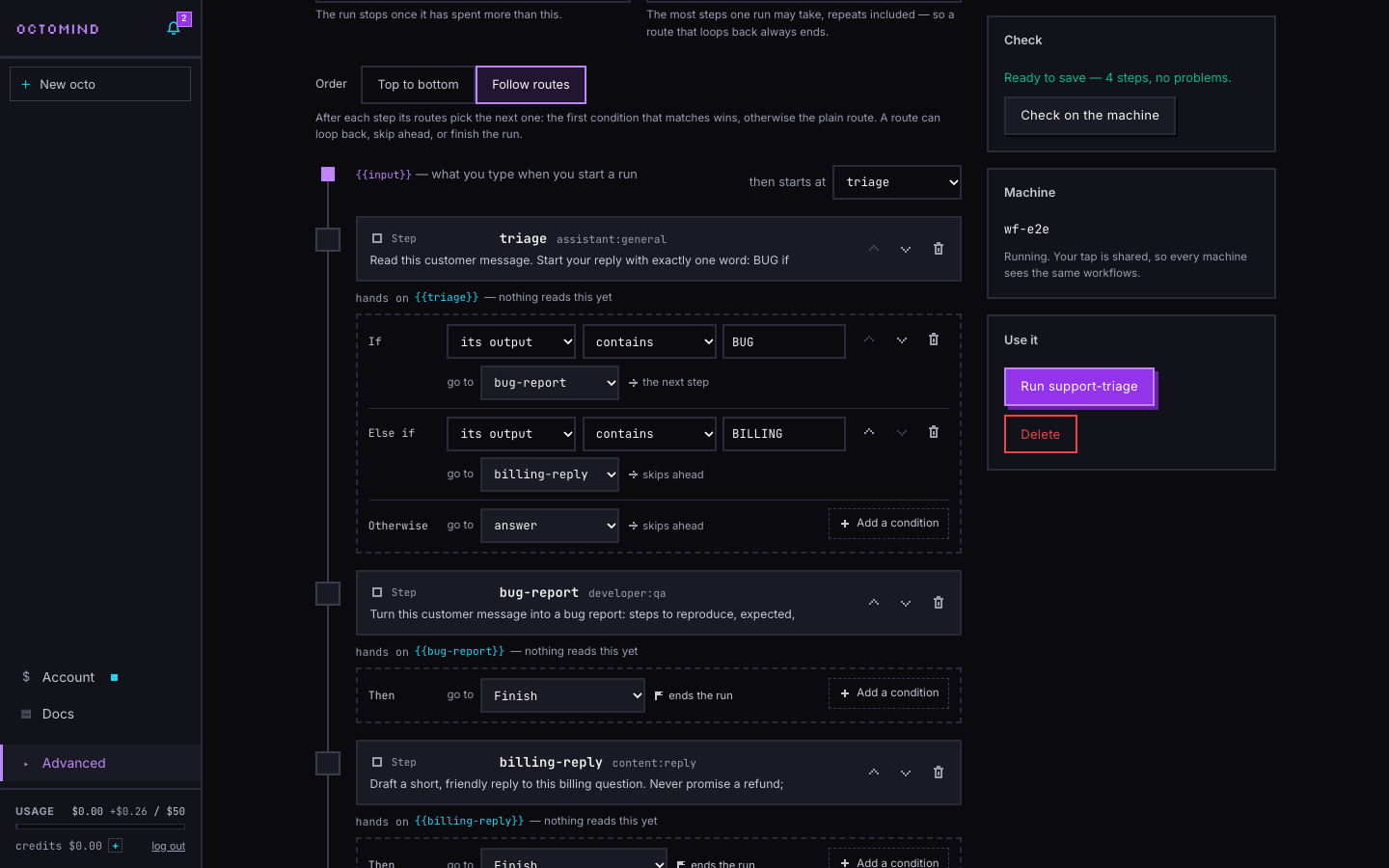Open 'its output' dropdown in the If row
Screen dimensions: 1389x868
(x=511, y=341)
